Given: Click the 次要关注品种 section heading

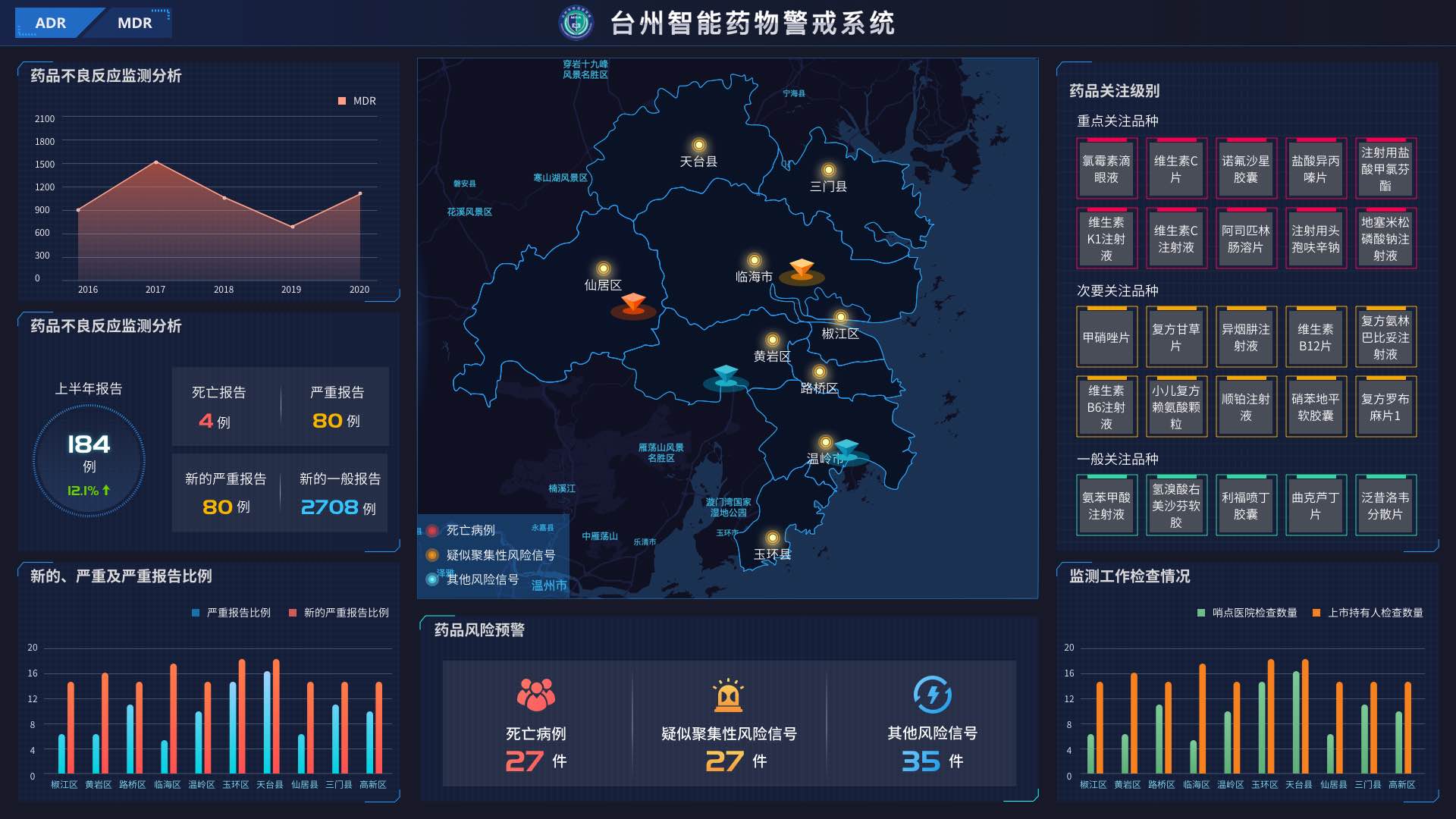Looking at the screenshot, I should click(1117, 291).
